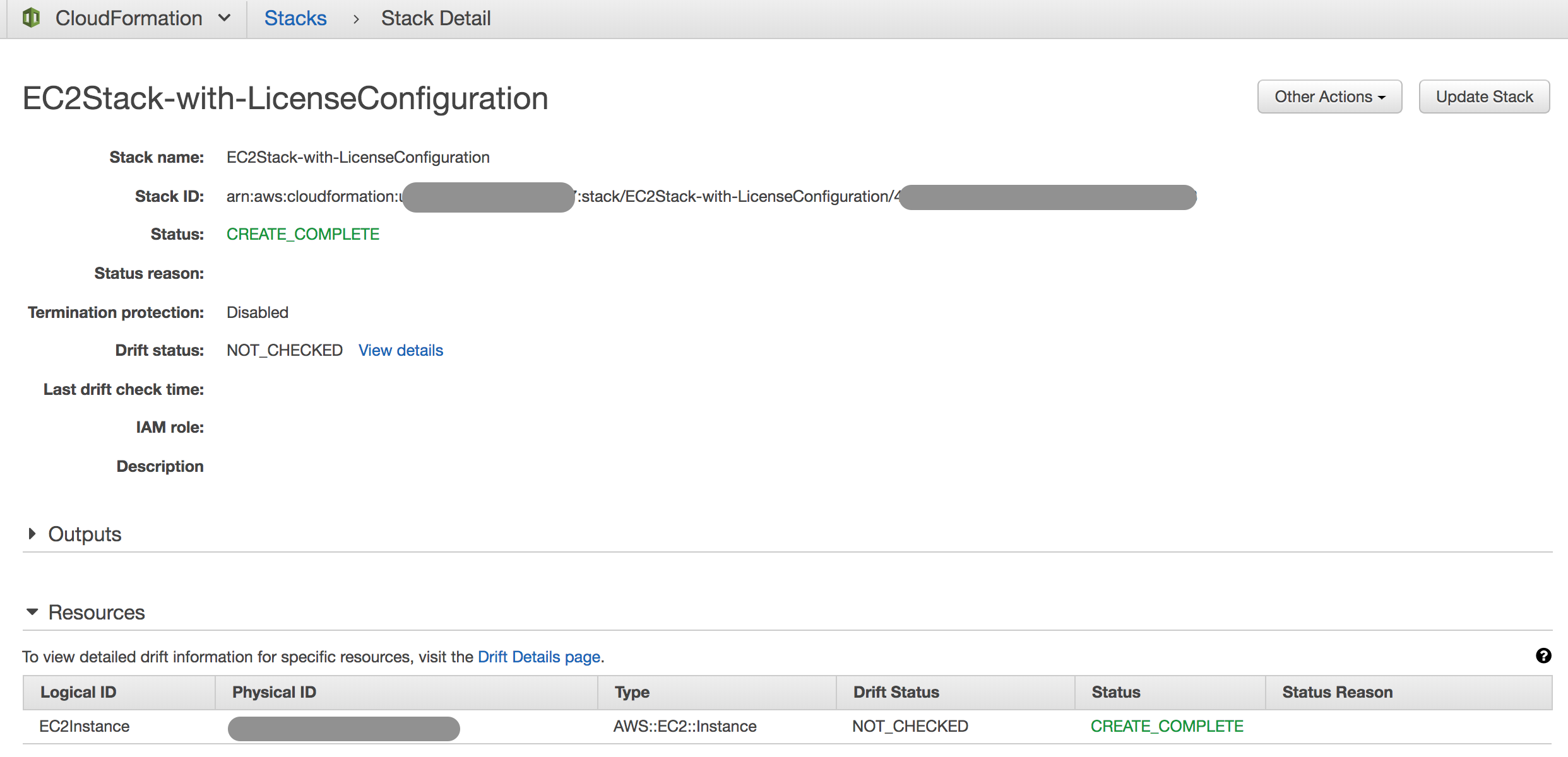Screen dimensions: 1568x757
Task: Open the Drift Details page link
Action: (538, 657)
